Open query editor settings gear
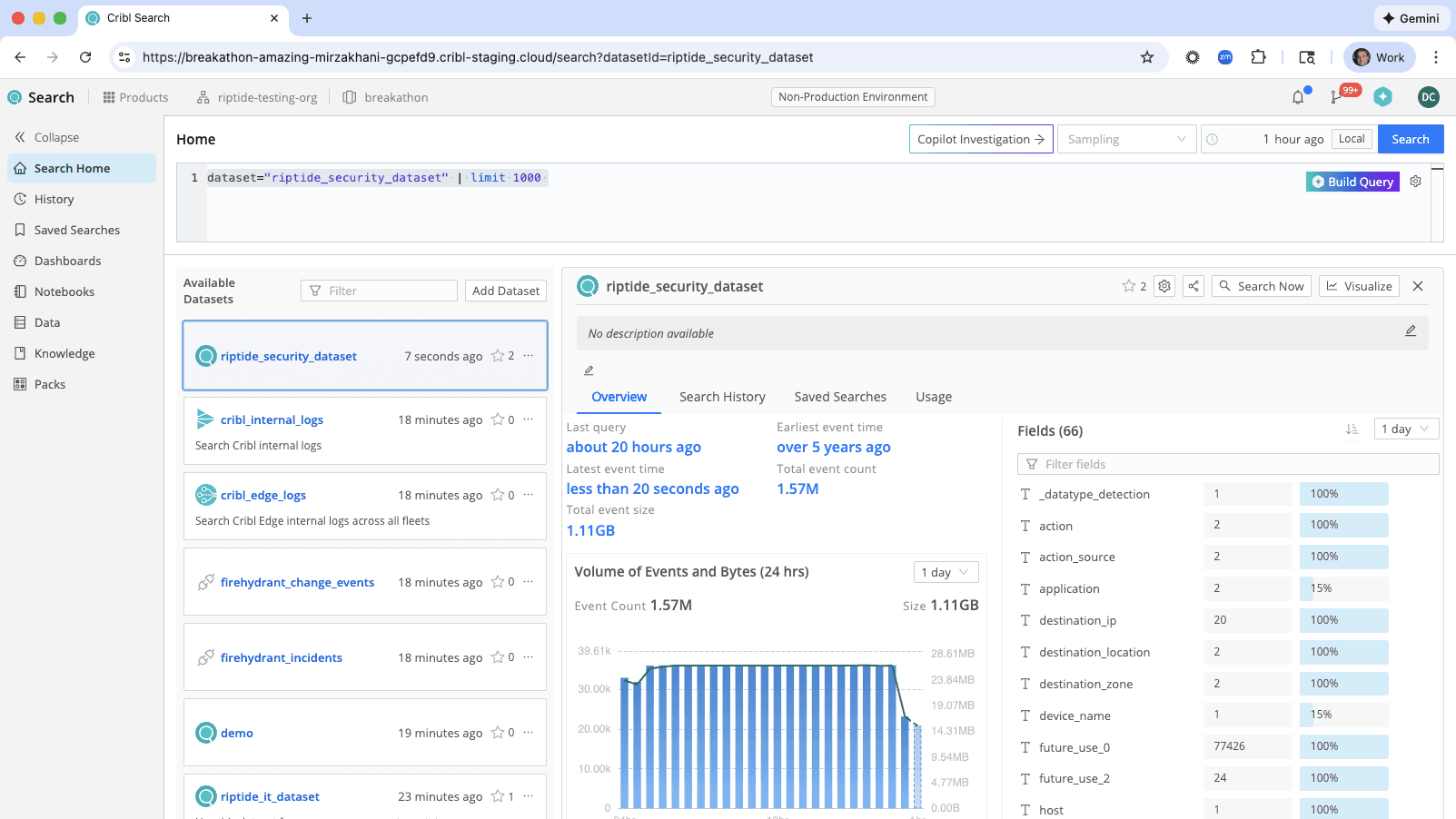Viewport: 1456px width, 819px height. click(1415, 182)
